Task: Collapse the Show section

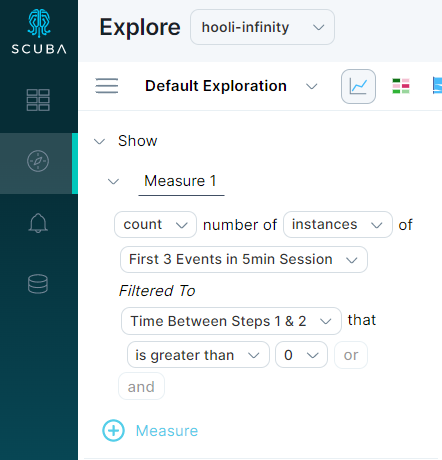Action: click(x=99, y=141)
